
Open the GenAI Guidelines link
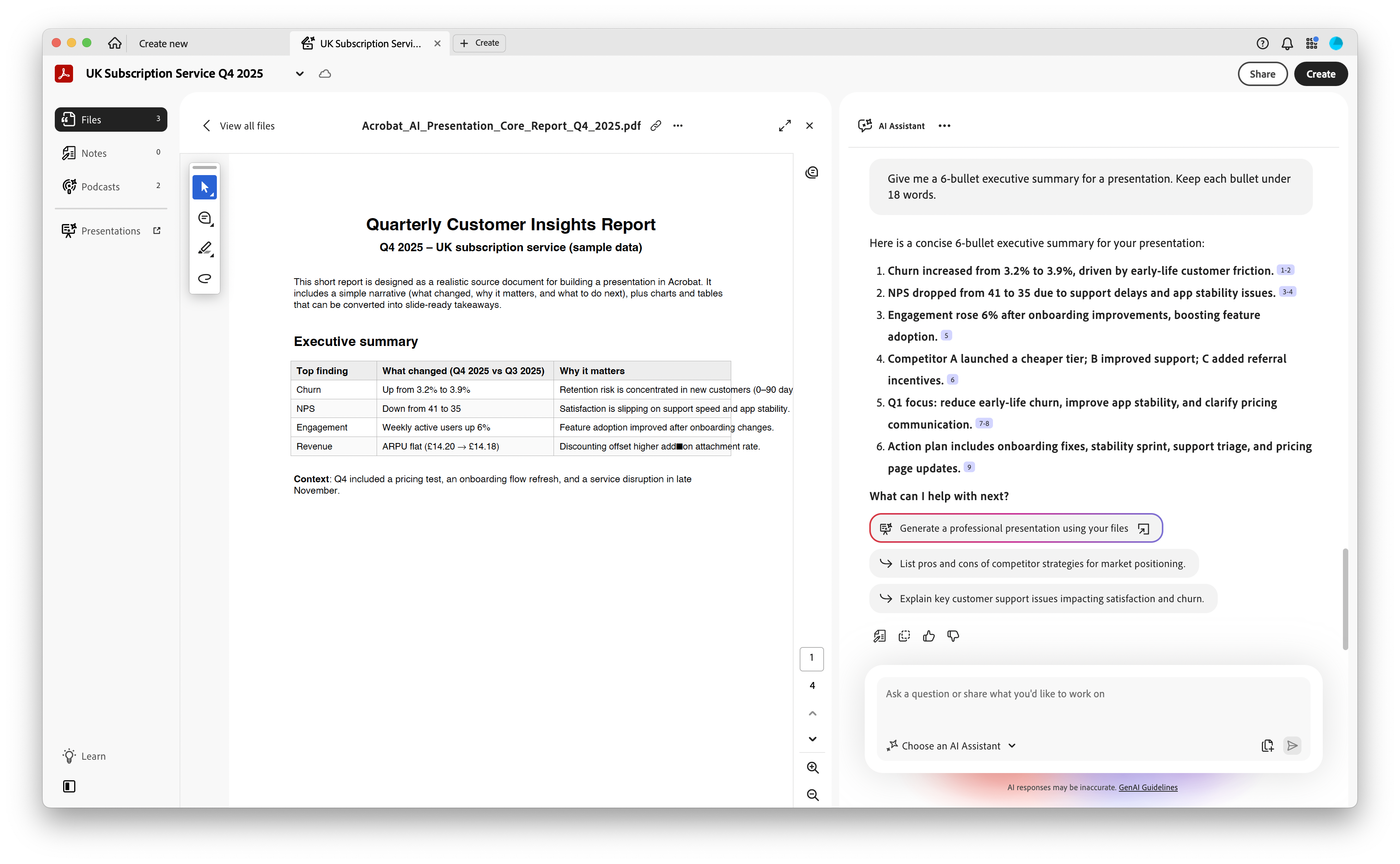(x=1147, y=787)
